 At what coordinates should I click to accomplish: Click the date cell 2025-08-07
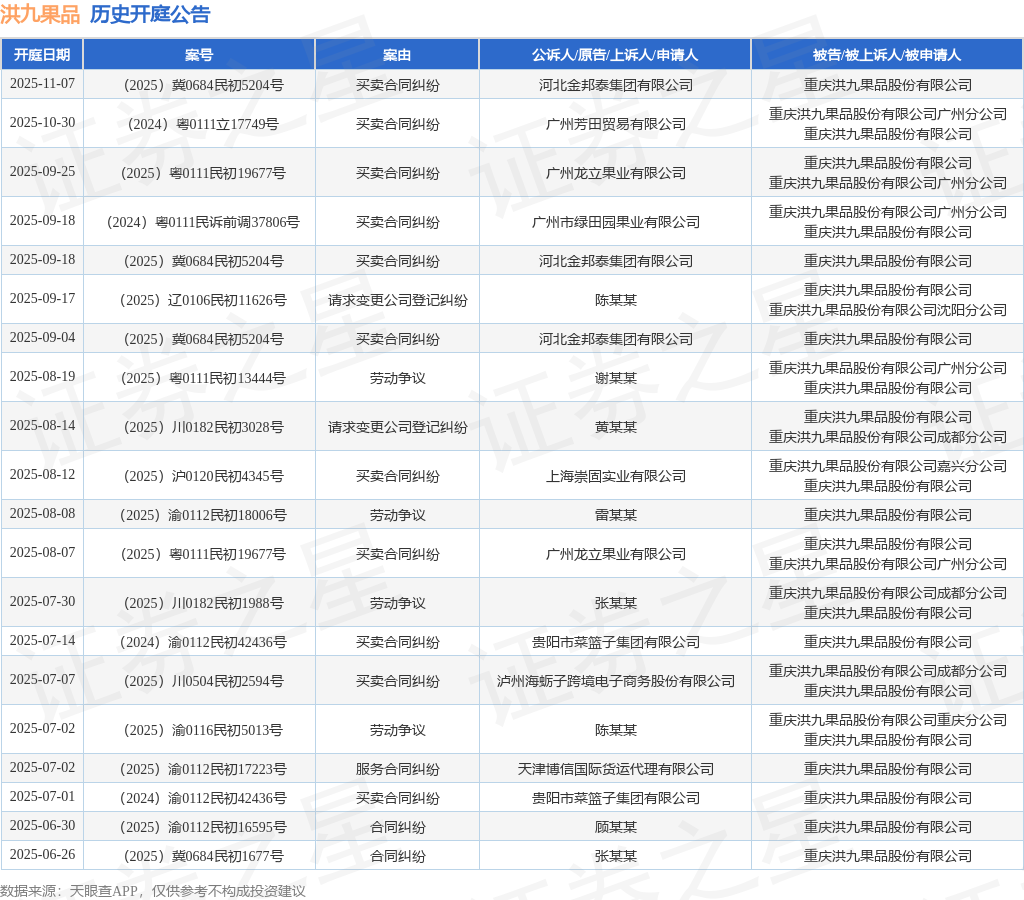(42, 553)
